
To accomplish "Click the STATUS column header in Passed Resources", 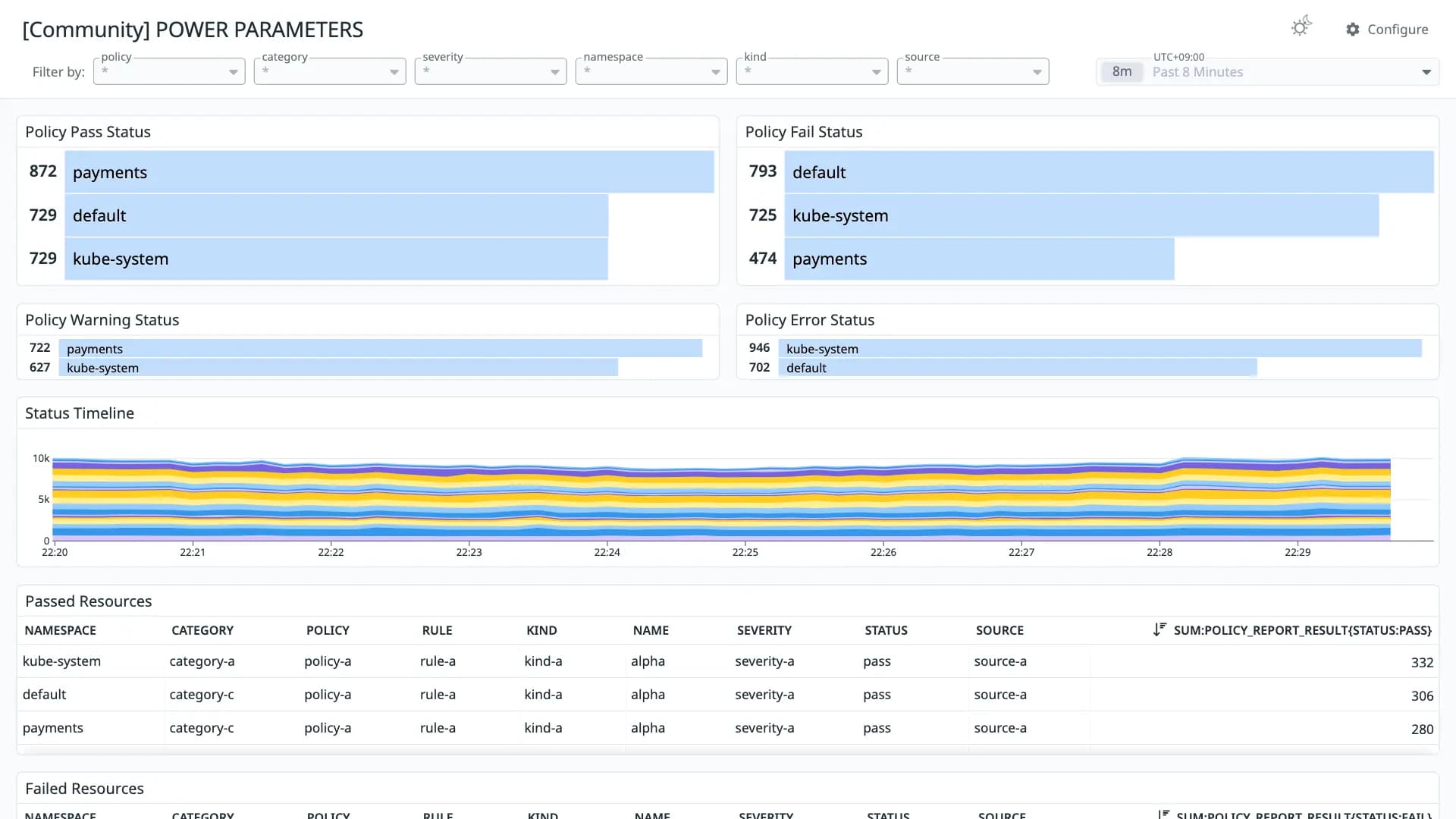I will point(886,630).
